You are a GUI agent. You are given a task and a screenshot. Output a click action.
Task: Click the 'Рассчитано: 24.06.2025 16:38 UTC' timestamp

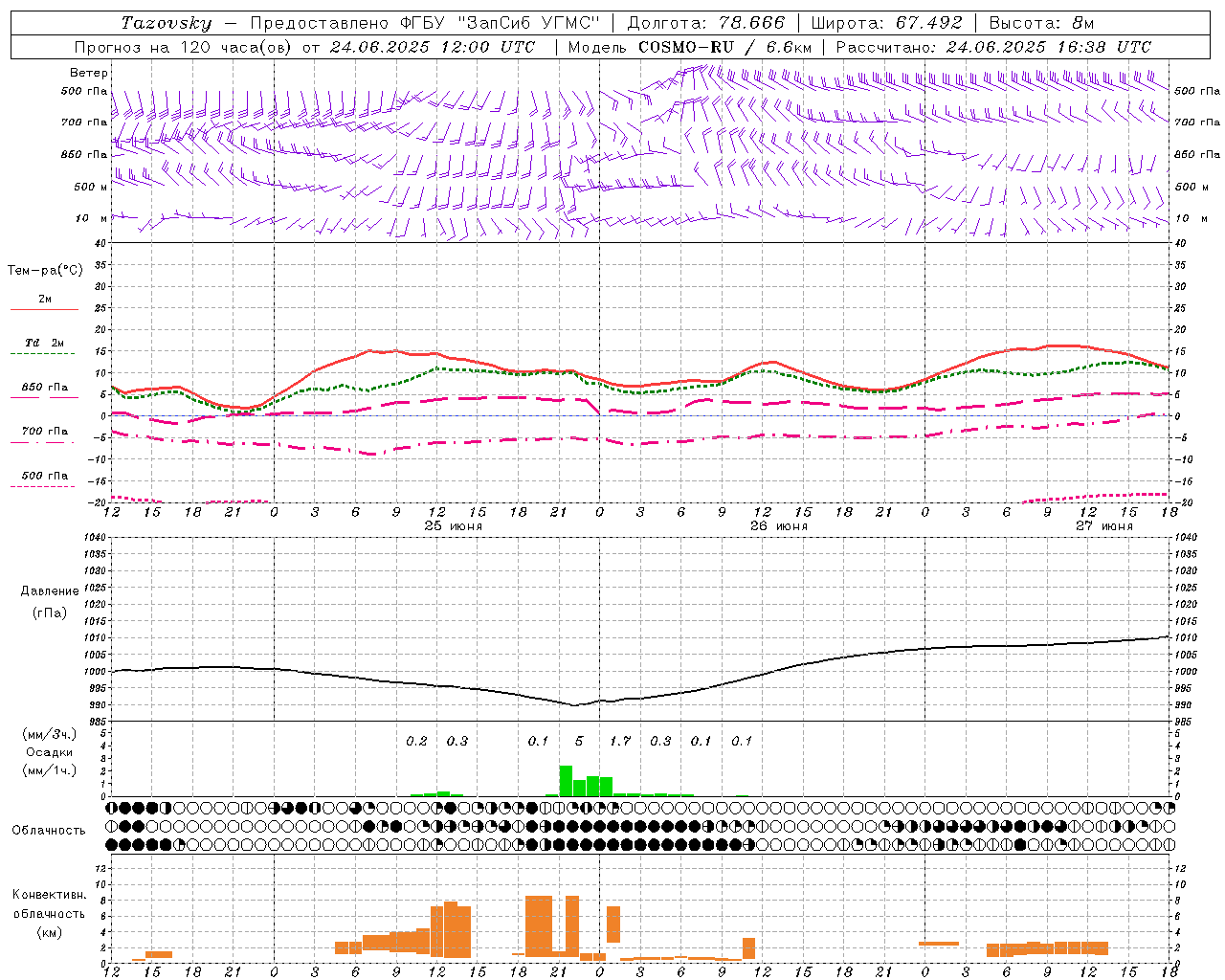coord(993,47)
